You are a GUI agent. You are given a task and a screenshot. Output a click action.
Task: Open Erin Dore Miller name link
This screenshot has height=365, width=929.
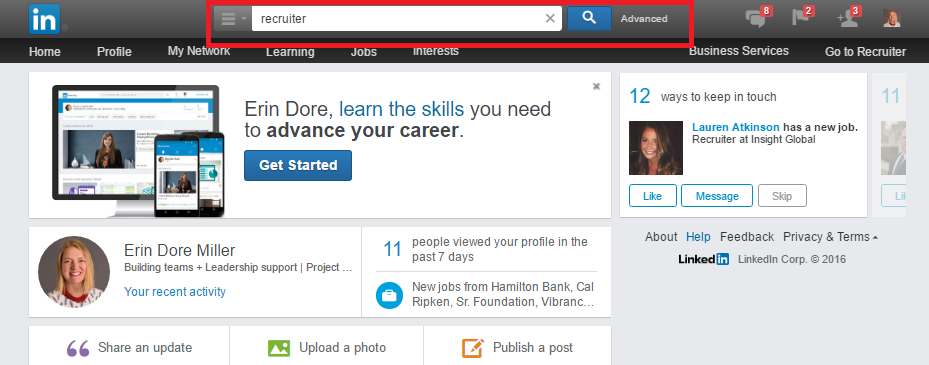point(180,250)
